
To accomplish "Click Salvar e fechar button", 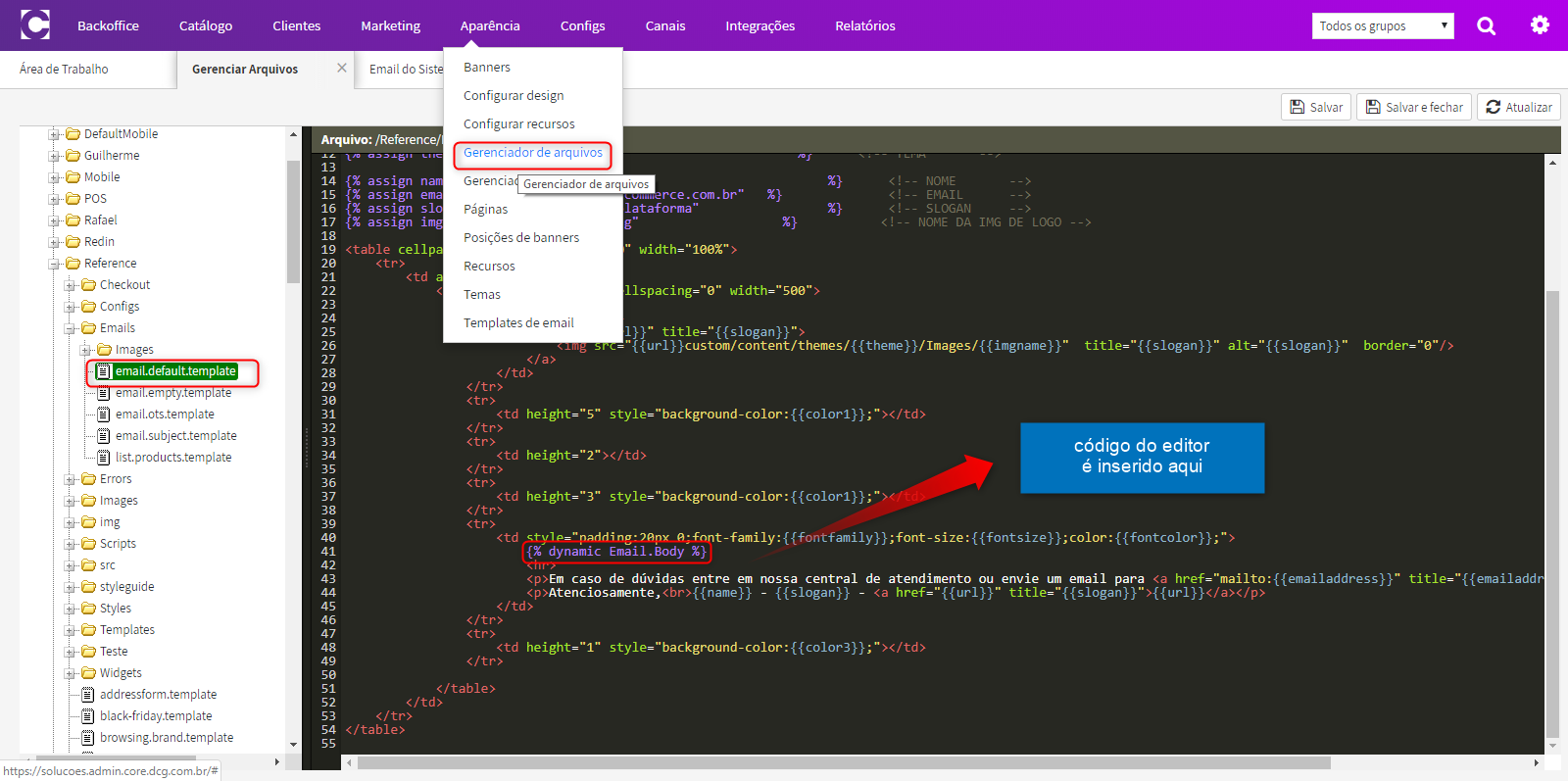I will 1414,107.
